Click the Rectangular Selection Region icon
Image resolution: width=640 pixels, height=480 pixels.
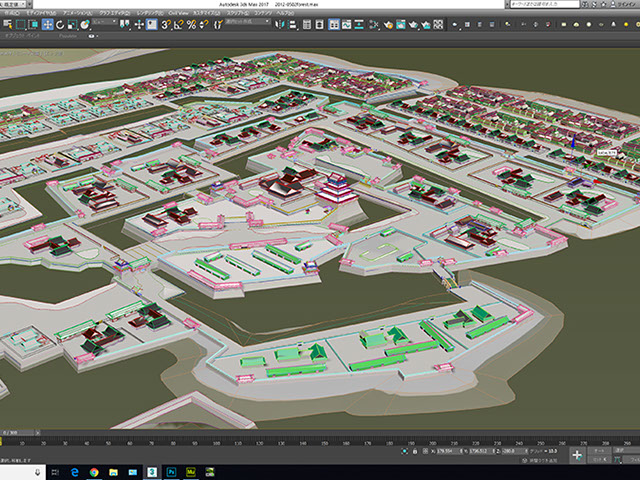(22, 24)
